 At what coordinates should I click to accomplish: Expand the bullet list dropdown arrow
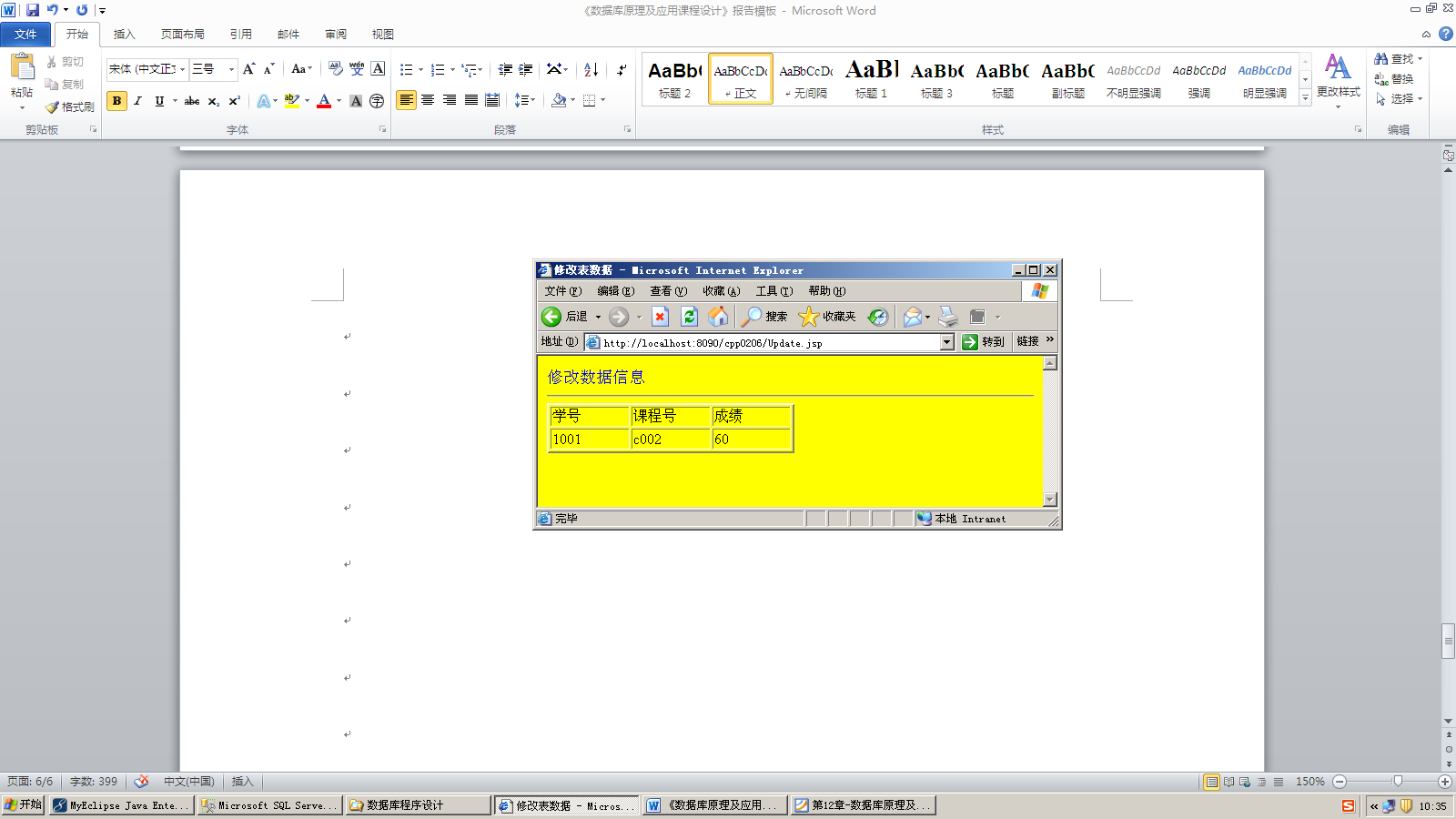click(x=420, y=69)
